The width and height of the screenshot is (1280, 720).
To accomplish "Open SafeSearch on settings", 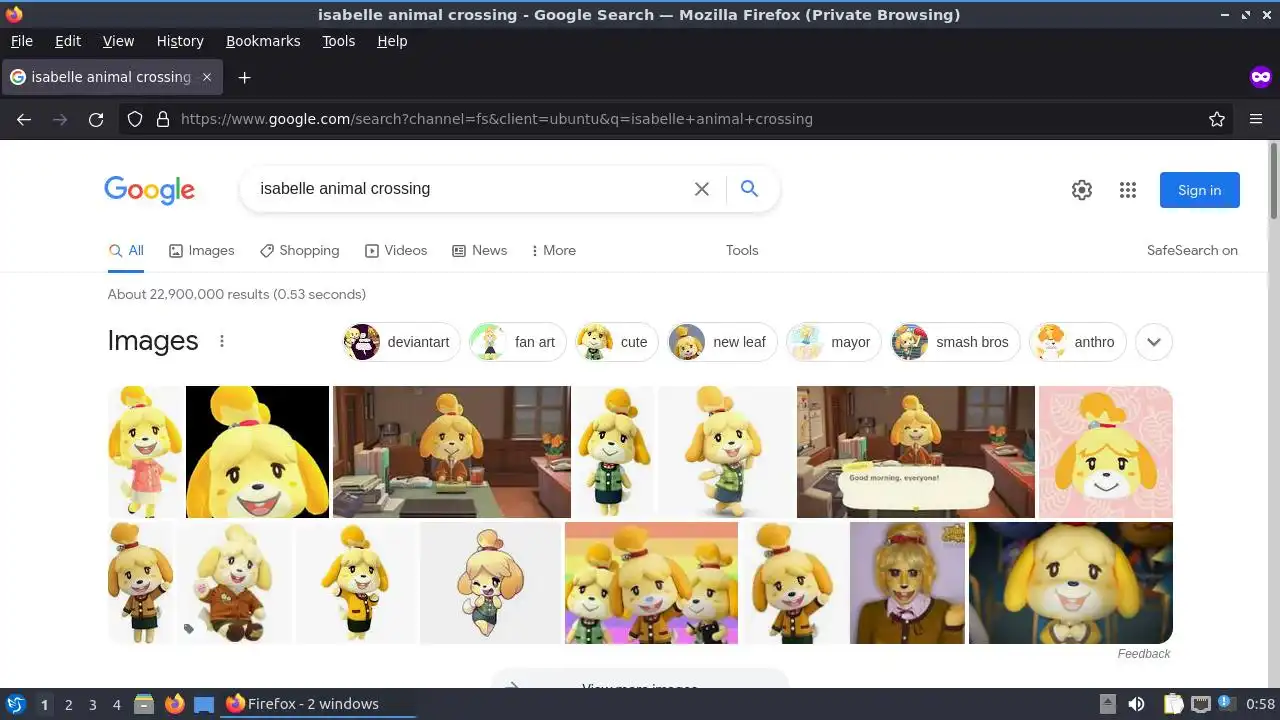I will 1192,251.
